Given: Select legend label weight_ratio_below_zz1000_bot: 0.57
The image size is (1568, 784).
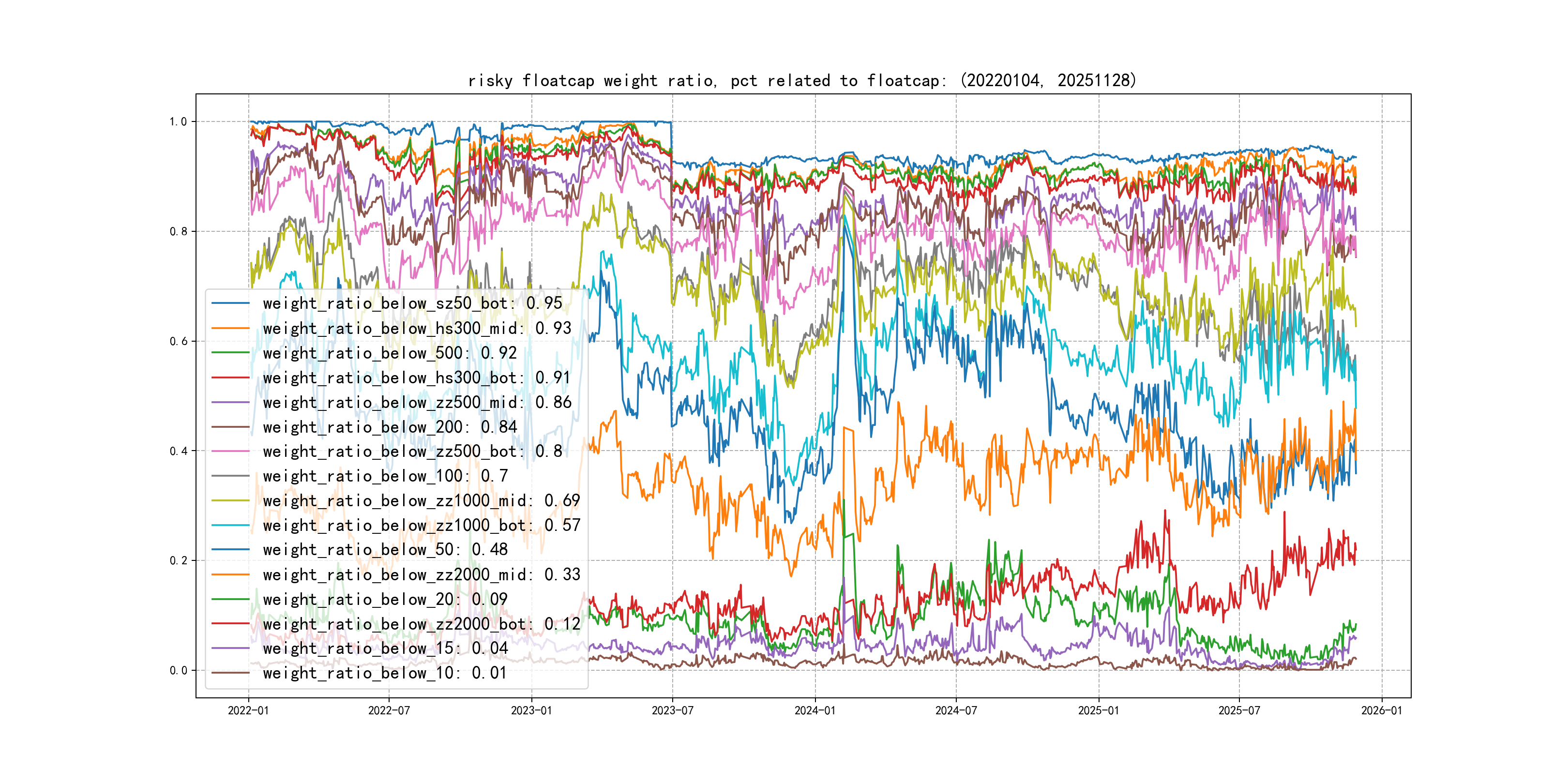Looking at the screenshot, I should [x=421, y=525].
